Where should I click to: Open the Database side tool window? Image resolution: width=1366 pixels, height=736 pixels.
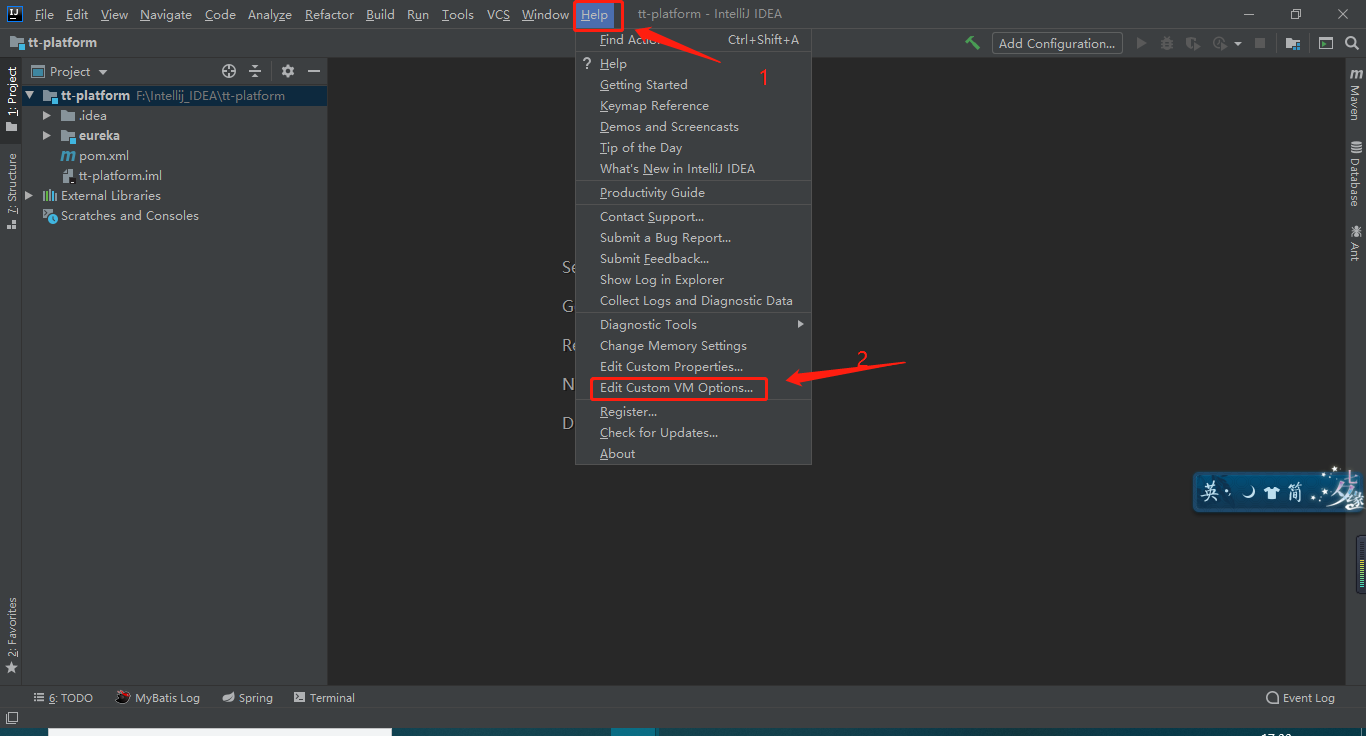tap(1355, 174)
